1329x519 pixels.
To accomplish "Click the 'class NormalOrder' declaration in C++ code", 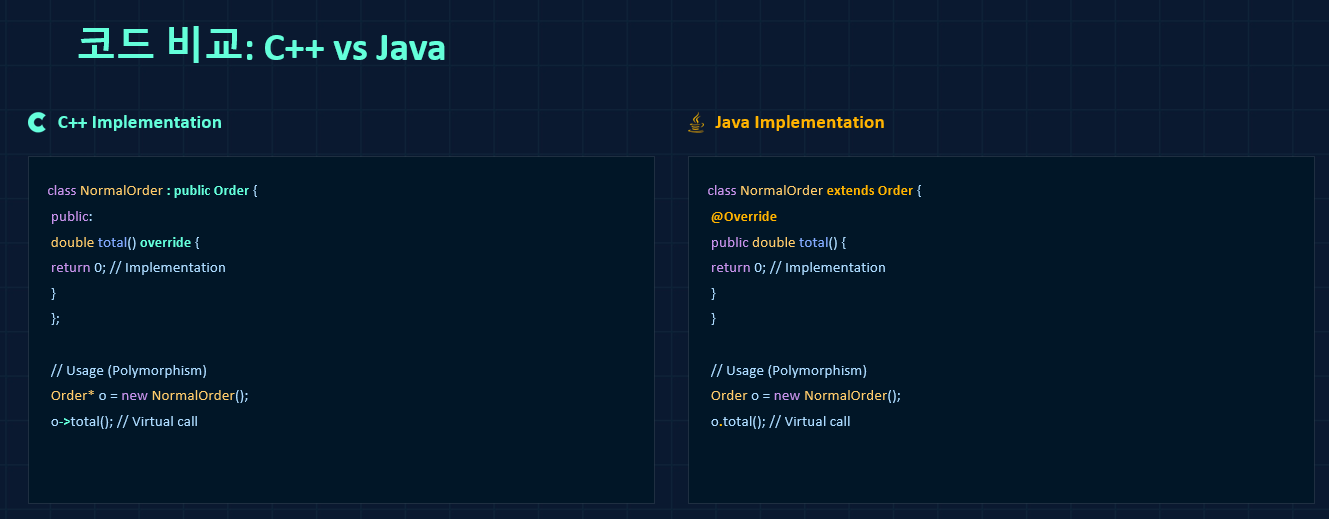I will [105, 190].
